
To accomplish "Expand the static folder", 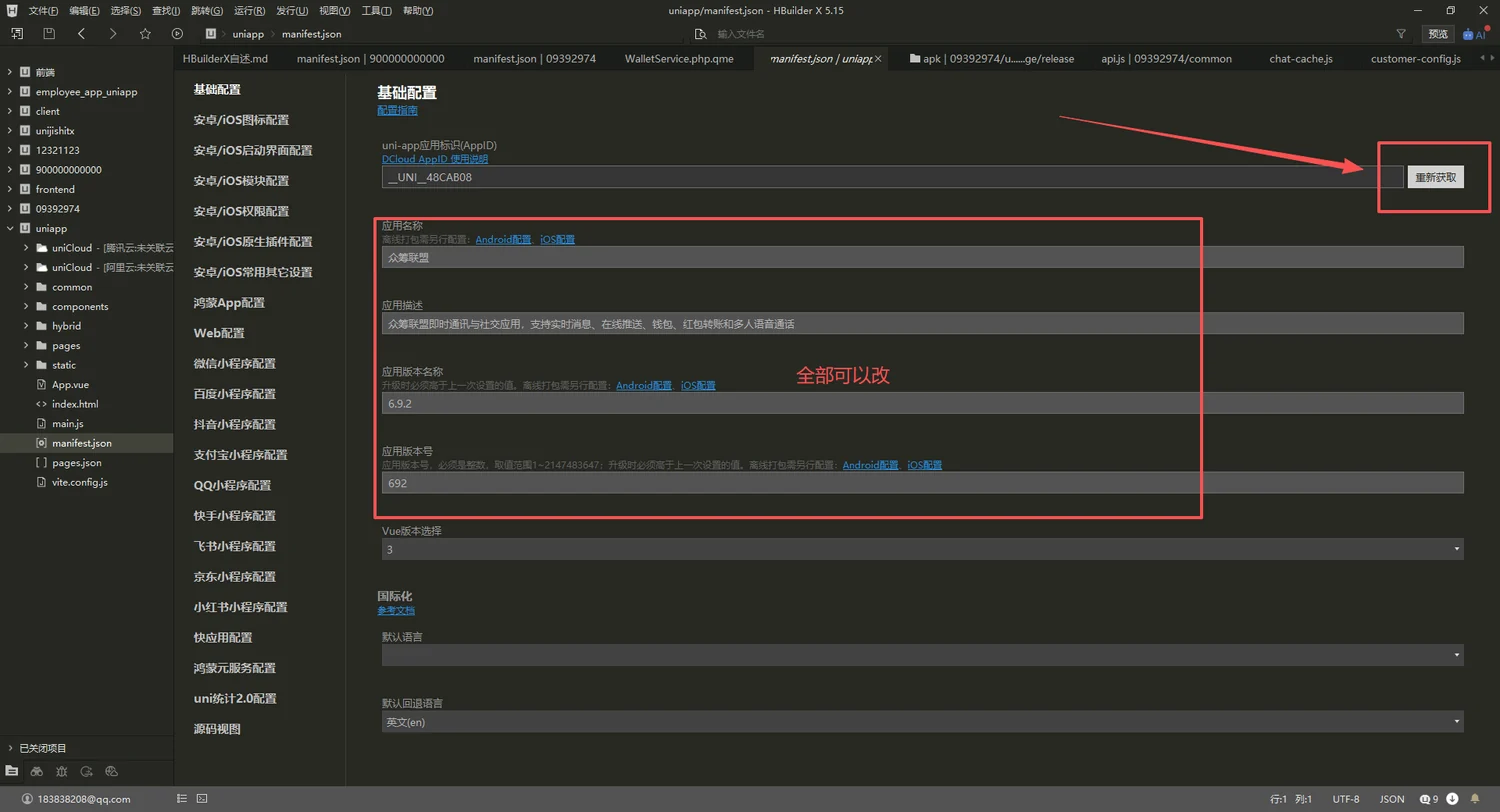I will pos(26,365).
